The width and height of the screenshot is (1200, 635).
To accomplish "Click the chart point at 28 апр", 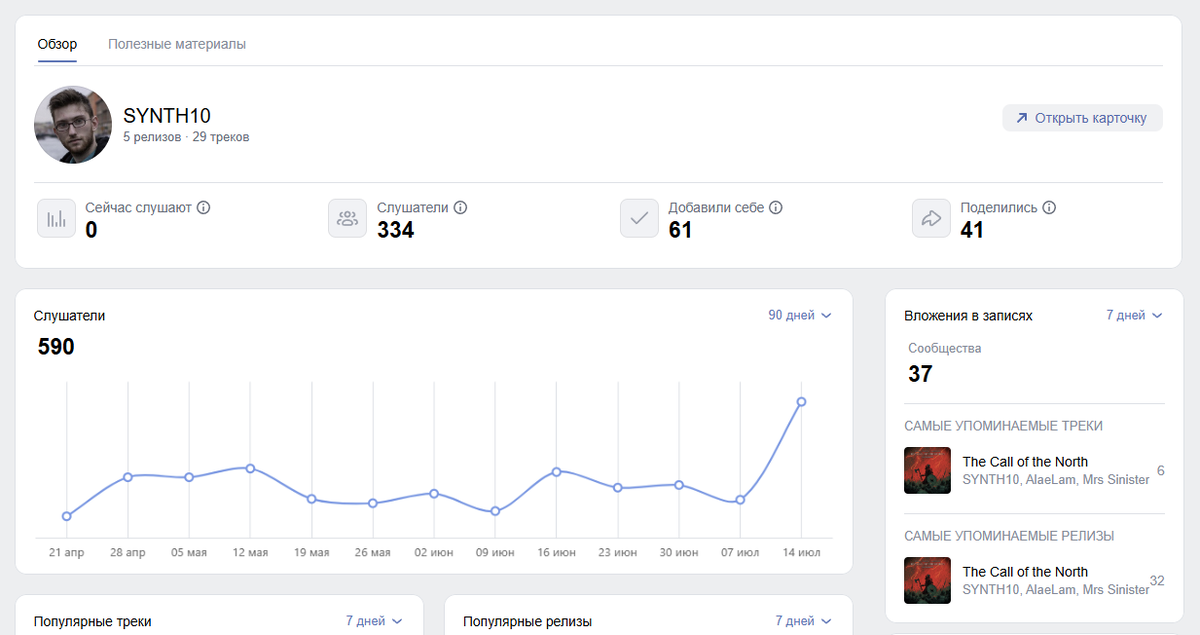I will [128, 476].
